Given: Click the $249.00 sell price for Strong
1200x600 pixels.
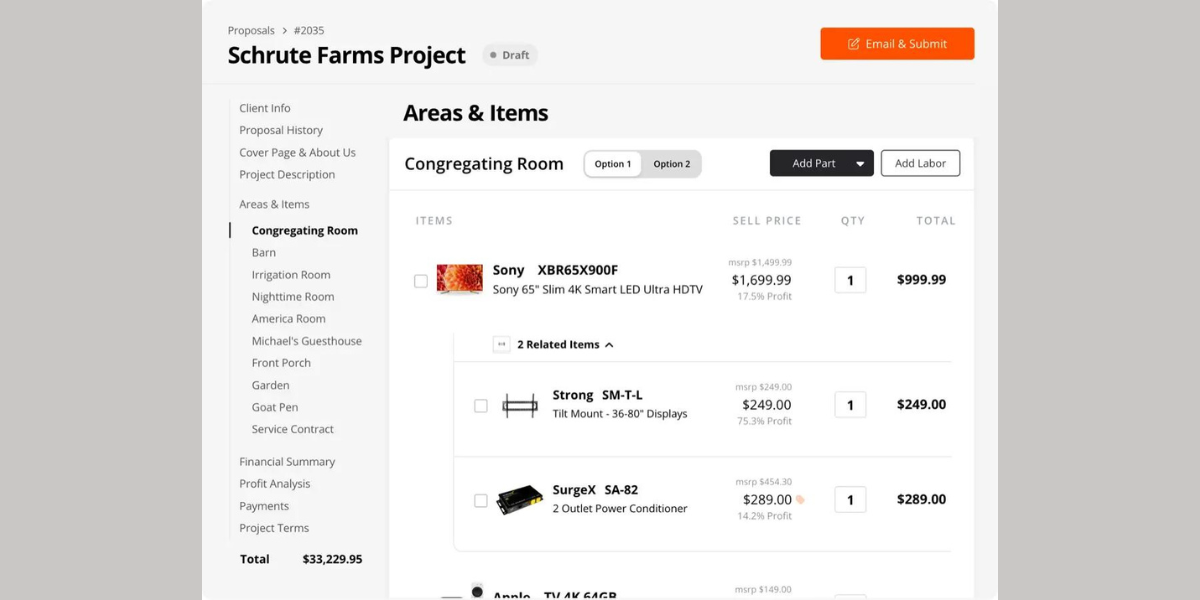Looking at the screenshot, I should 766,405.
